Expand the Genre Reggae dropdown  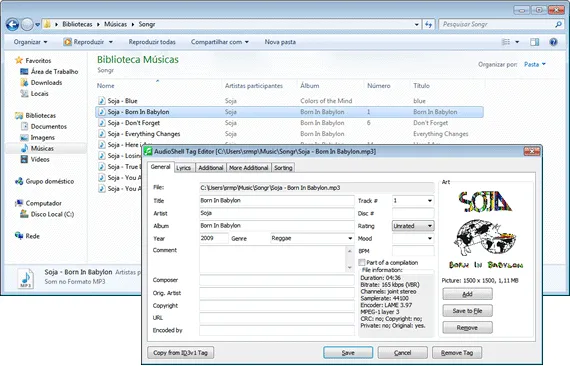click(x=350, y=238)
